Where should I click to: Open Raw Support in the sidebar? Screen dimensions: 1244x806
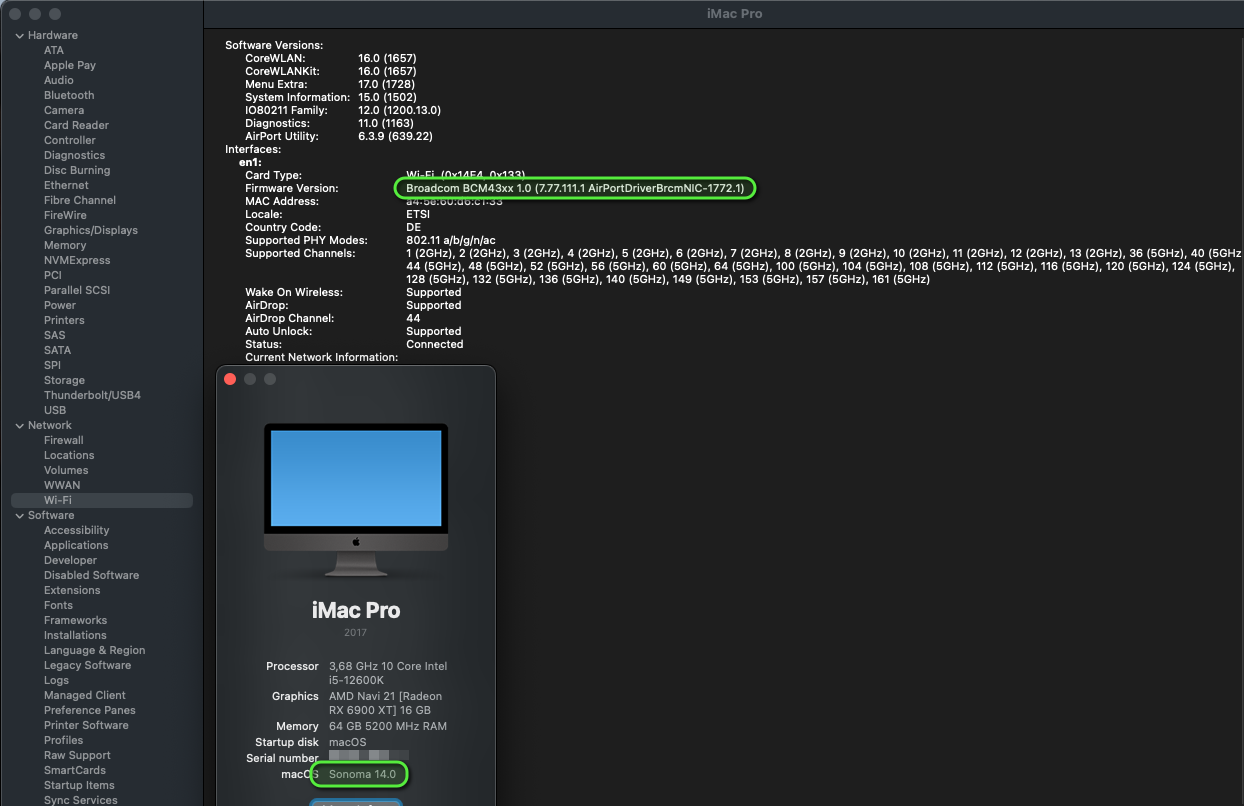pos(77,755)
